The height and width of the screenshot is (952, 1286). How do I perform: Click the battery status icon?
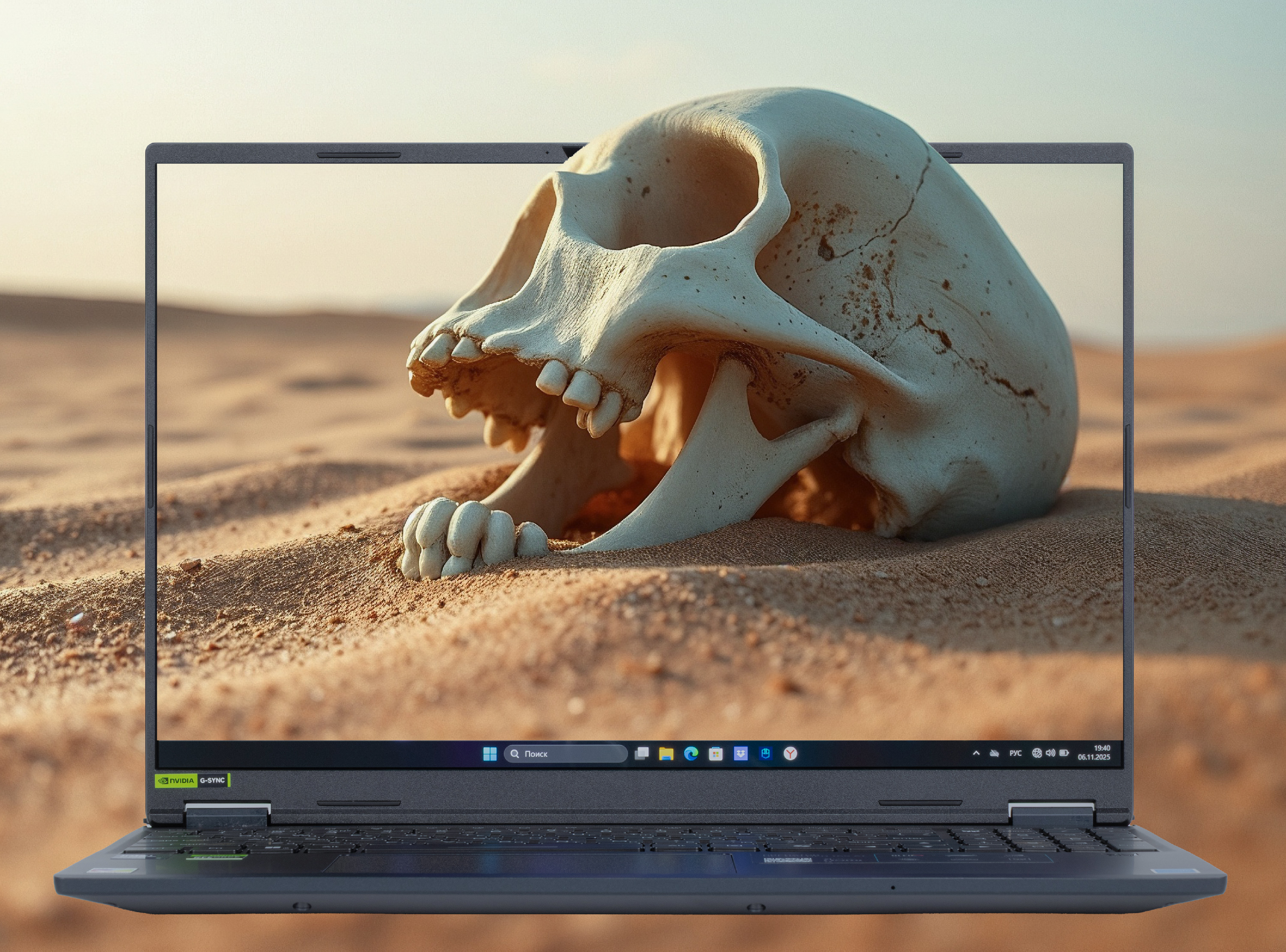(x=1064, y=753)
